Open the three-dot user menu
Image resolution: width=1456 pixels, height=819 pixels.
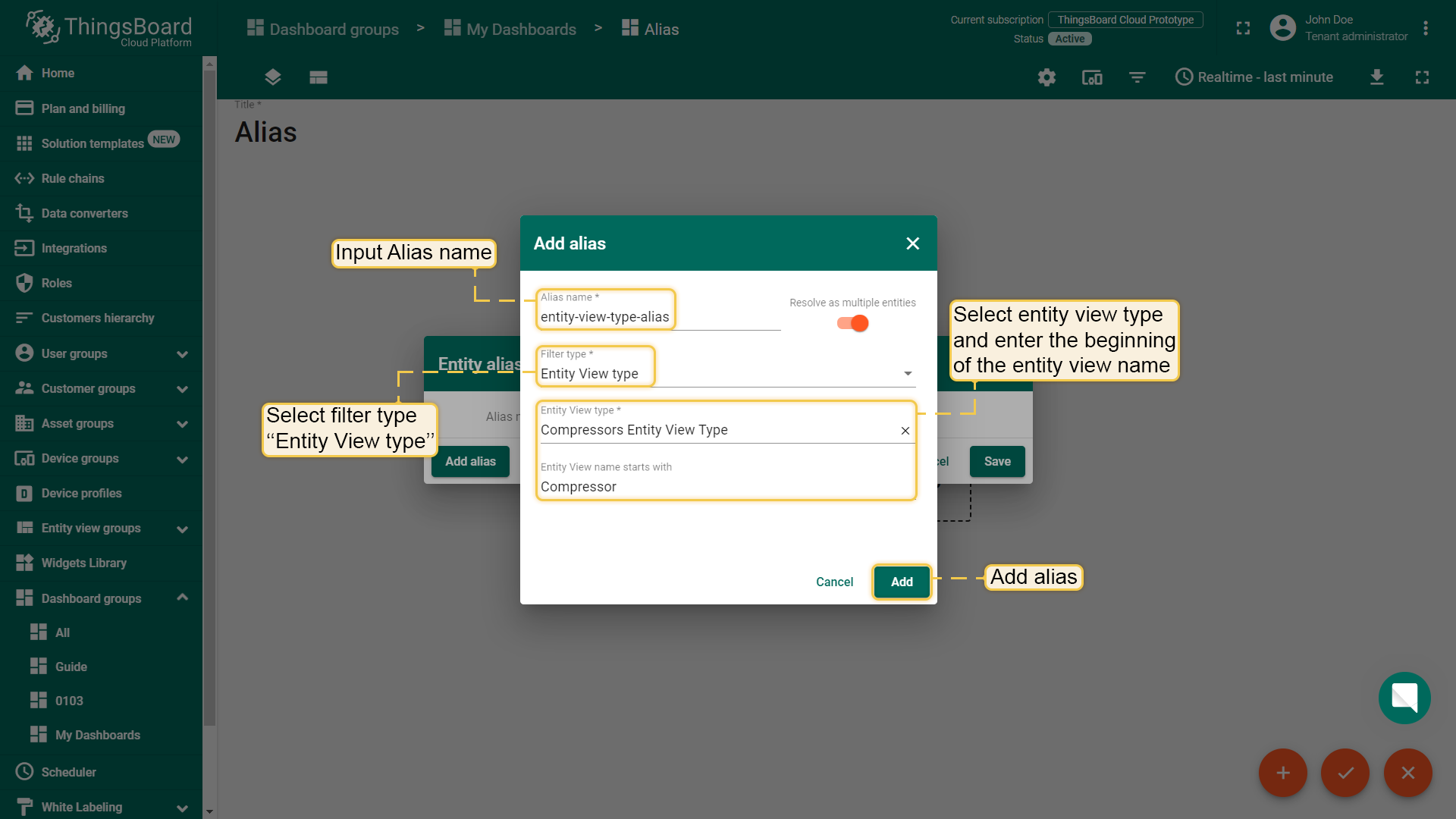(1426, 29)
